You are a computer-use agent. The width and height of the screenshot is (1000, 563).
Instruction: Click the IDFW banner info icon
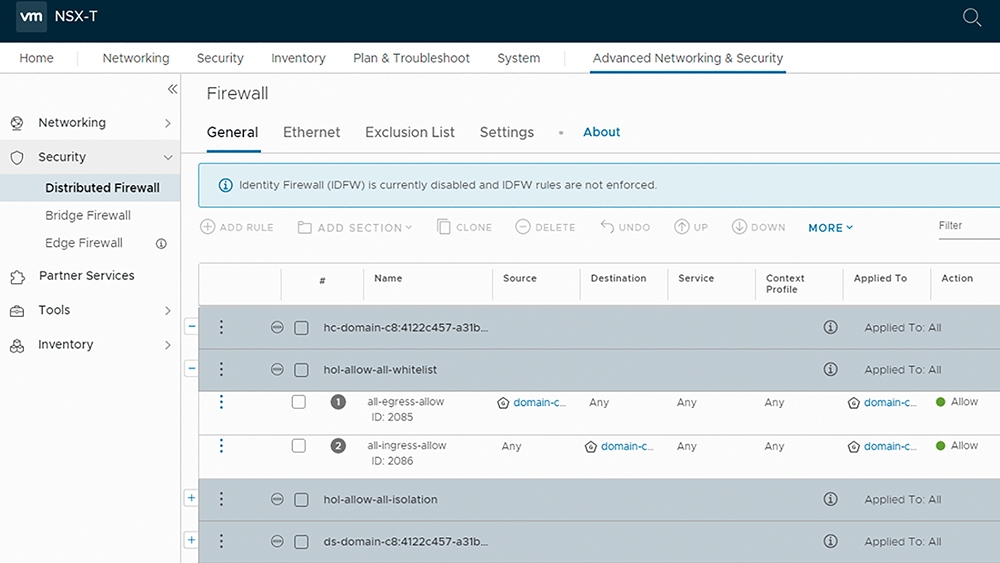coord(225,185)
